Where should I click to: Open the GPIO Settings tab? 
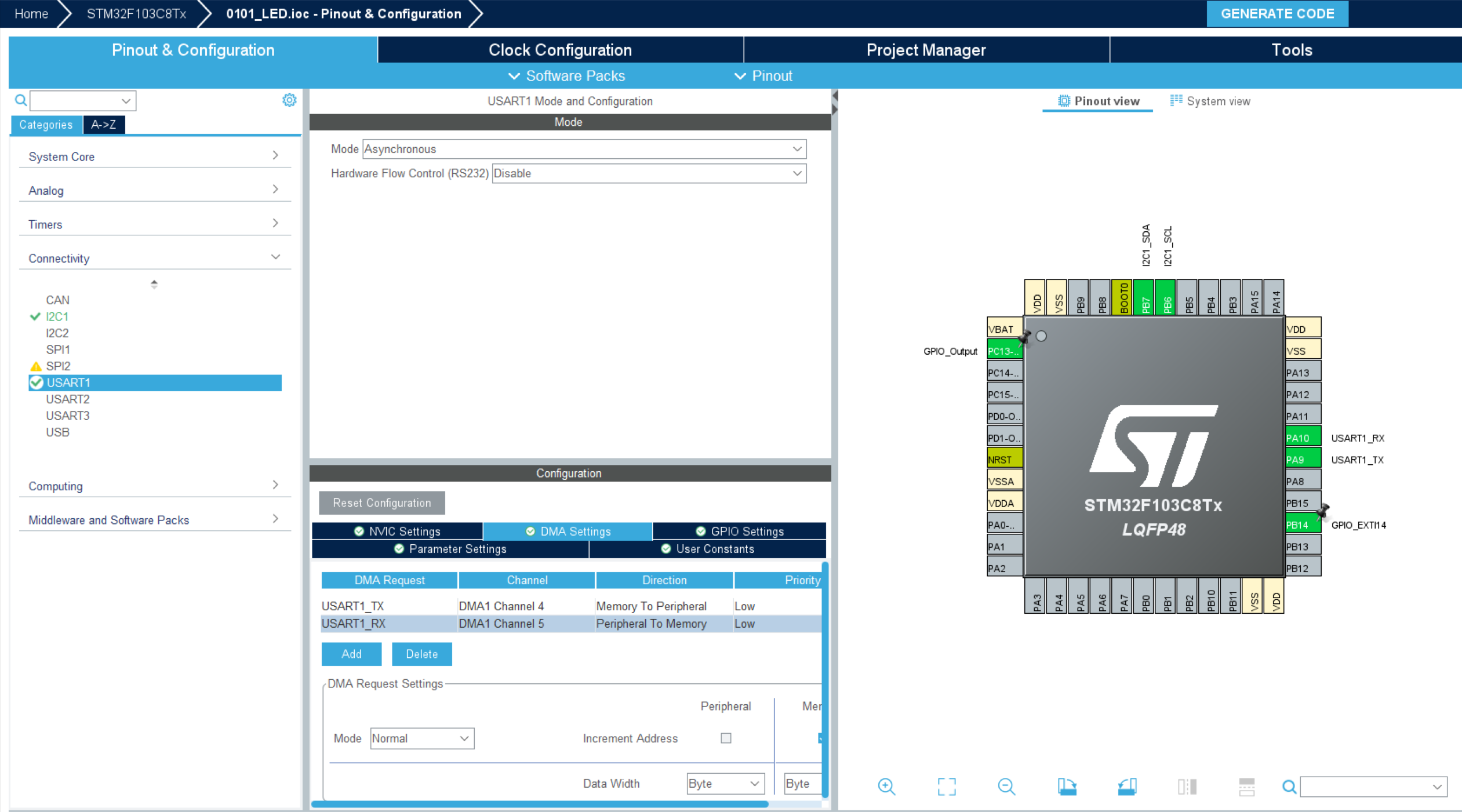coord(739,531)
